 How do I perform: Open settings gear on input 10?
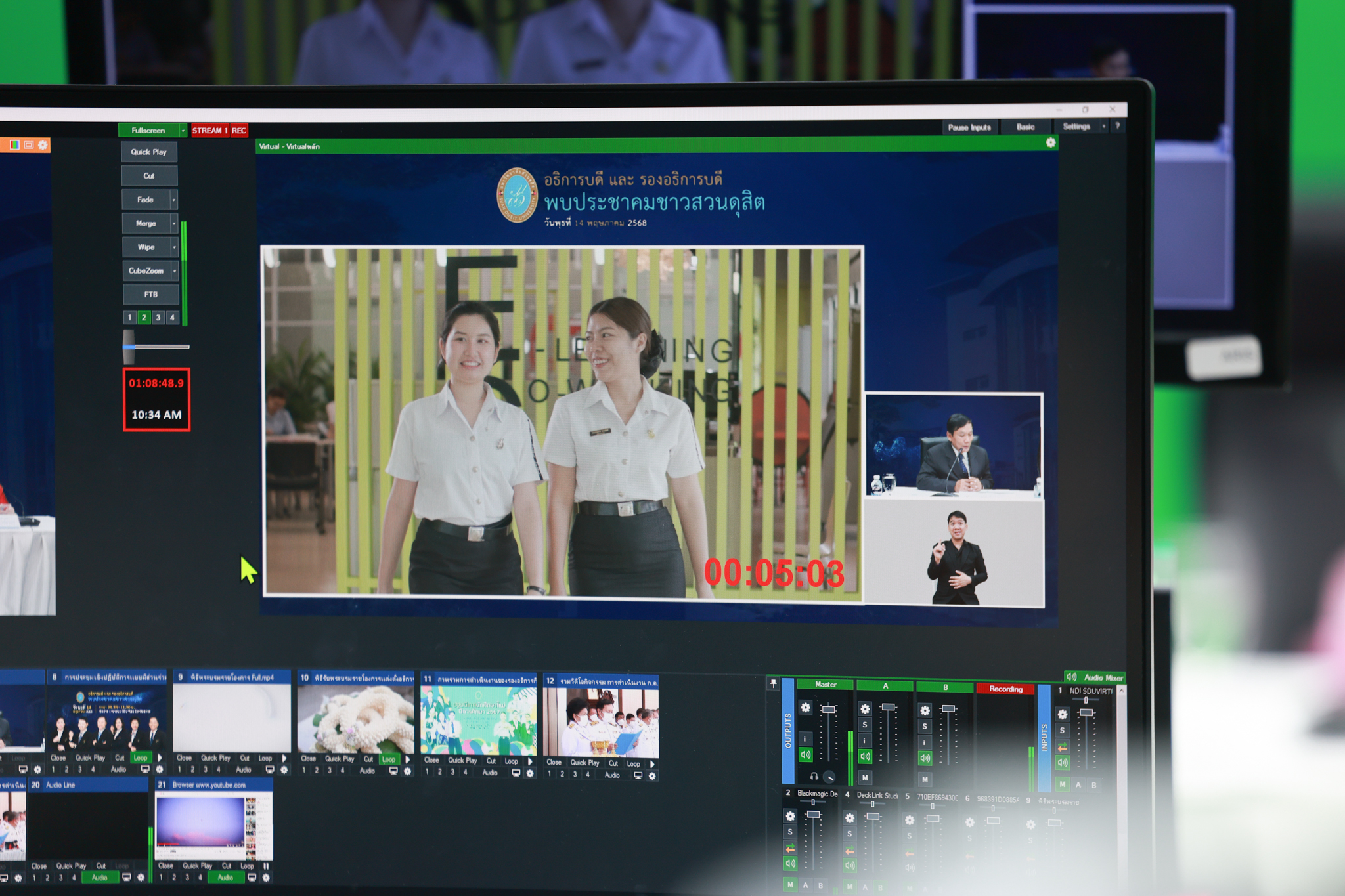[407, 771]
